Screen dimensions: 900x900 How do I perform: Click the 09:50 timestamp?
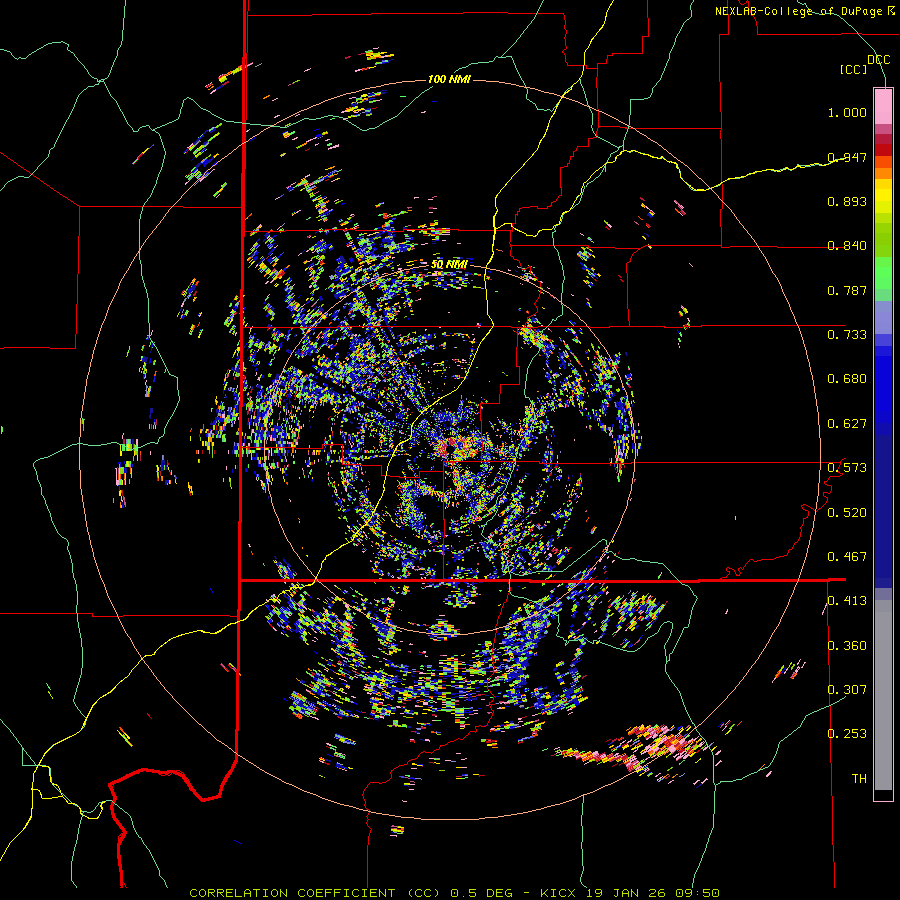pos(697,893)
